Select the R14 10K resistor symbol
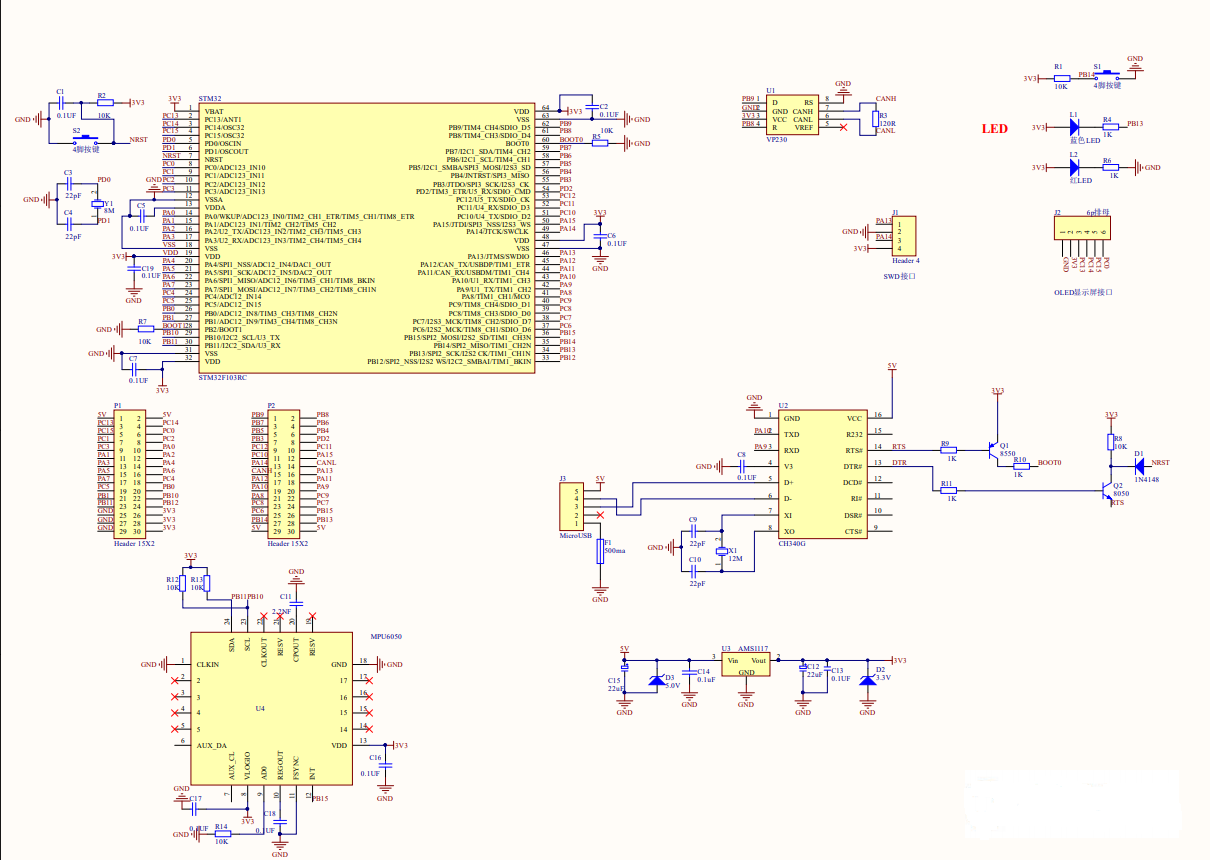The height and width of the screenshot is (860, 1210). (222, 834)
